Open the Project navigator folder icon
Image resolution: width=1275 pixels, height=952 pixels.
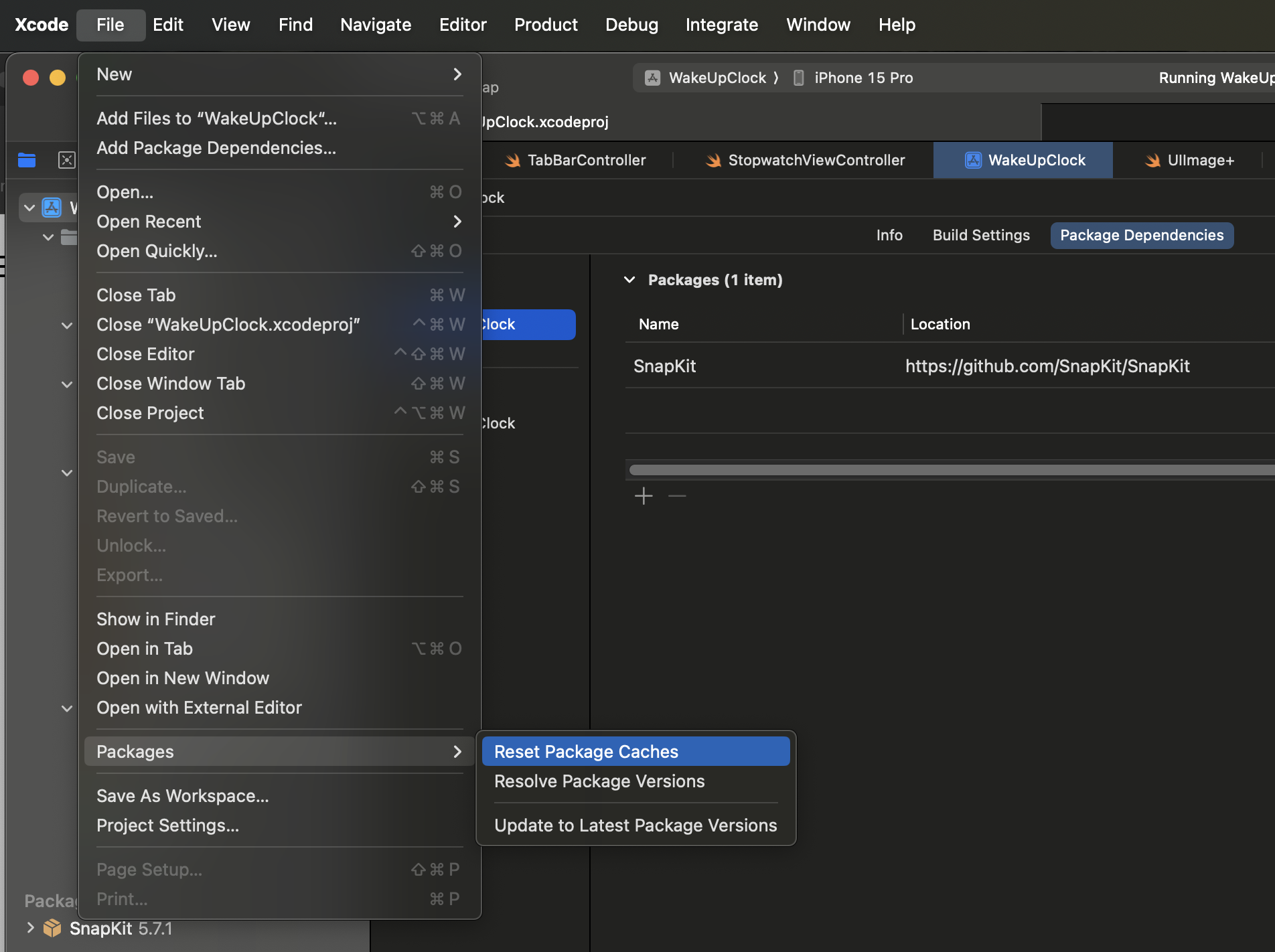(x=27, y=160)
